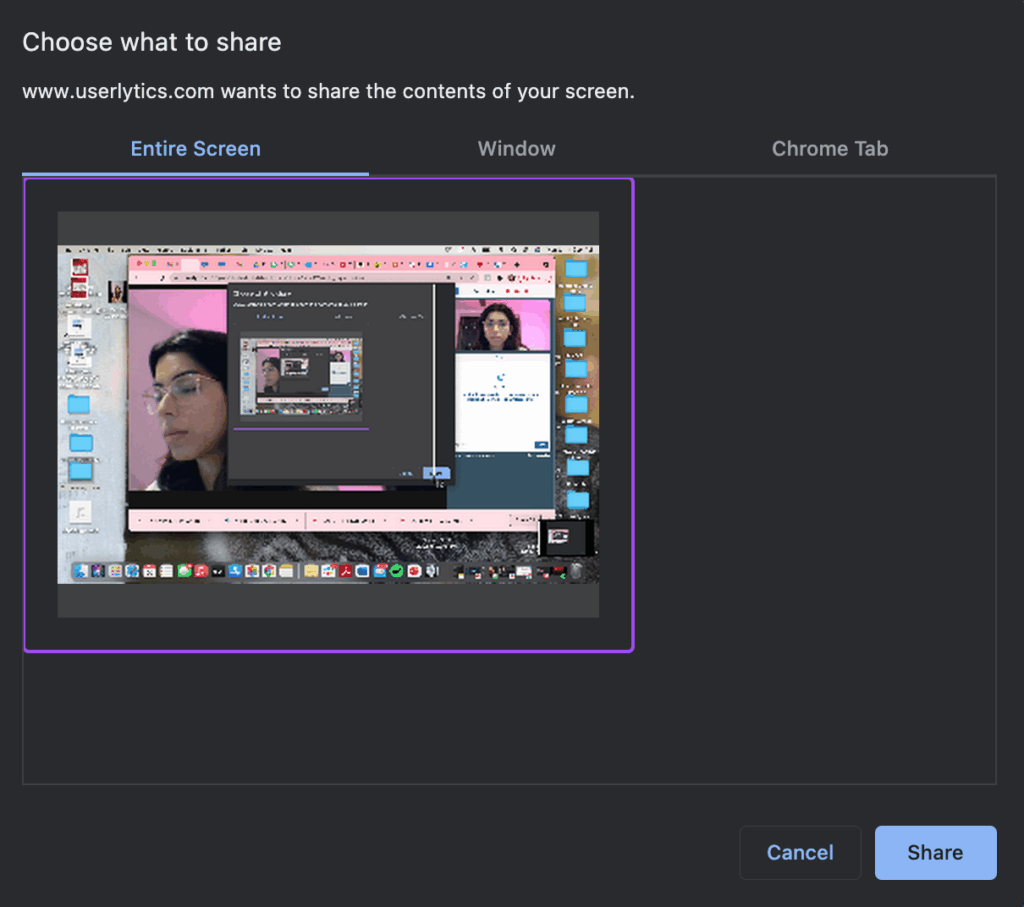Screen dimensions: 1024x907
Task: Click the yellow Notes icon in the dock
Action: 286,571
